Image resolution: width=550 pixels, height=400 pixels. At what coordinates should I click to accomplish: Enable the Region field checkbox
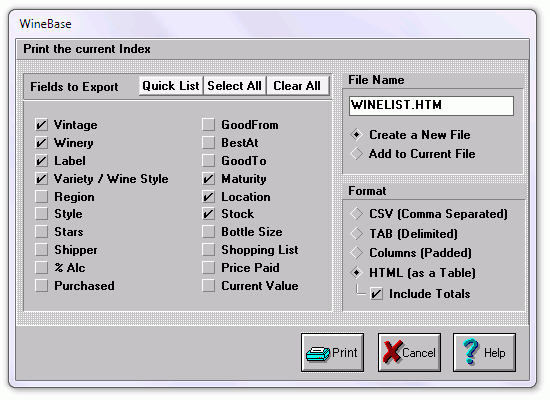point(41,196)
